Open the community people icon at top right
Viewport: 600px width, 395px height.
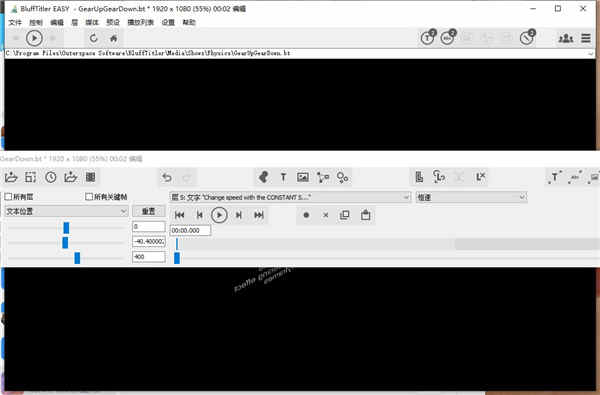click(566, 38)
